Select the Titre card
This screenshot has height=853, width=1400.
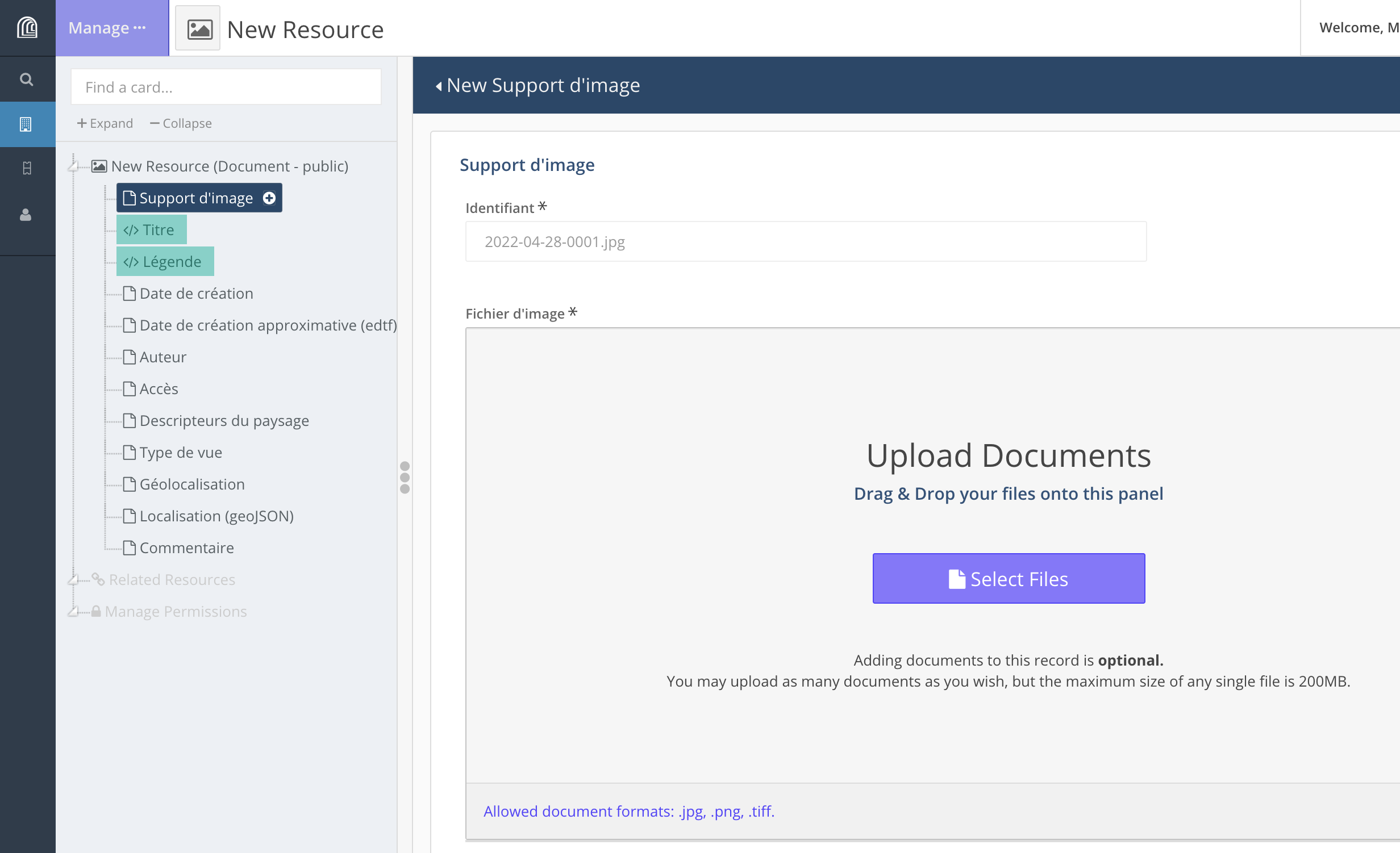(x=151, y=229)
